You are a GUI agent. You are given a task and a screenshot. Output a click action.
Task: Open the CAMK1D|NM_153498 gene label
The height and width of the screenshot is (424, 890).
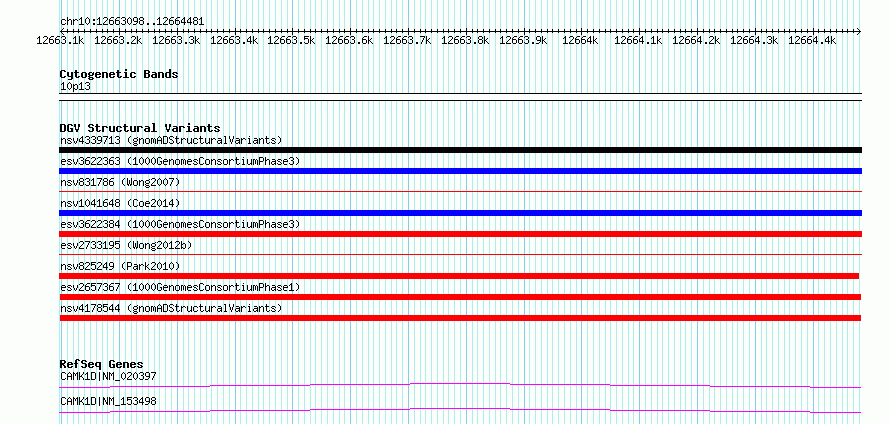click(x=108, y=402)
